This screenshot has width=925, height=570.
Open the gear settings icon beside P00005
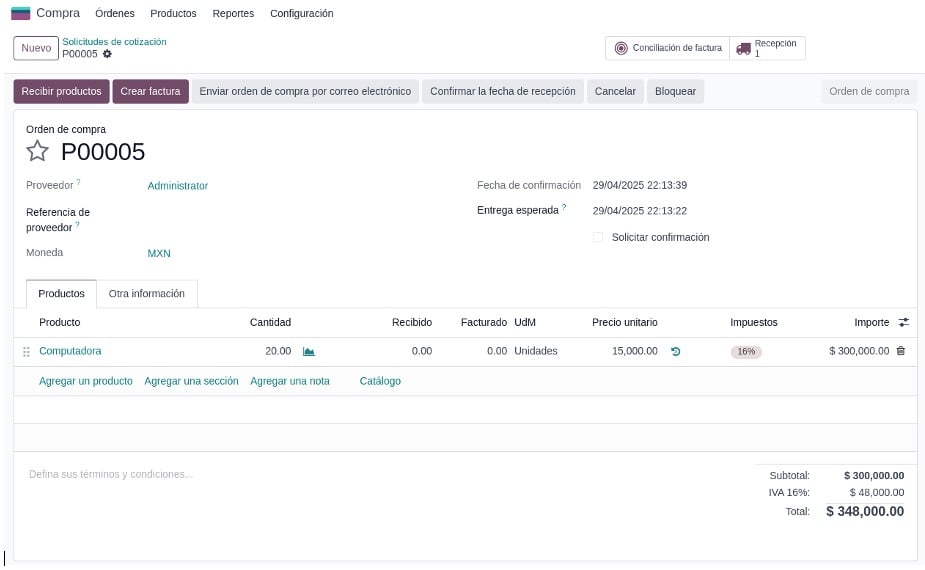[x=107, y=54]
